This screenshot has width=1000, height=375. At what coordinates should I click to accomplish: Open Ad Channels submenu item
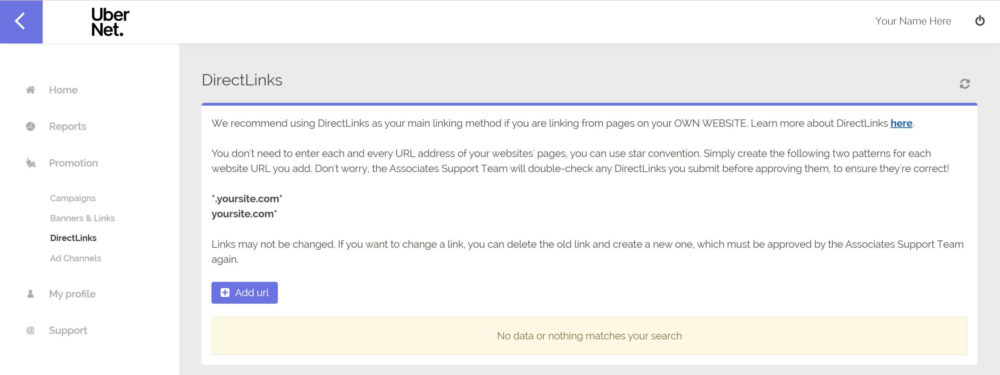[x=75, y=258]
